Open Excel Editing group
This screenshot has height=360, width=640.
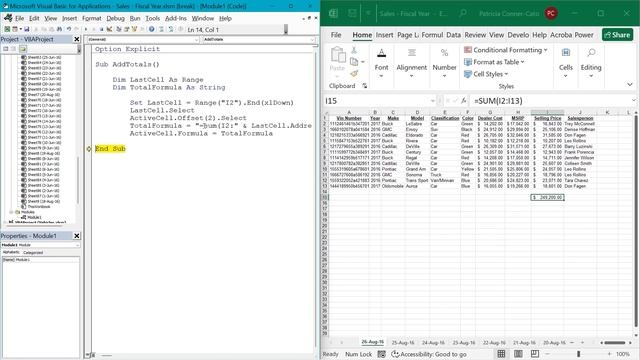pos(591,63)
